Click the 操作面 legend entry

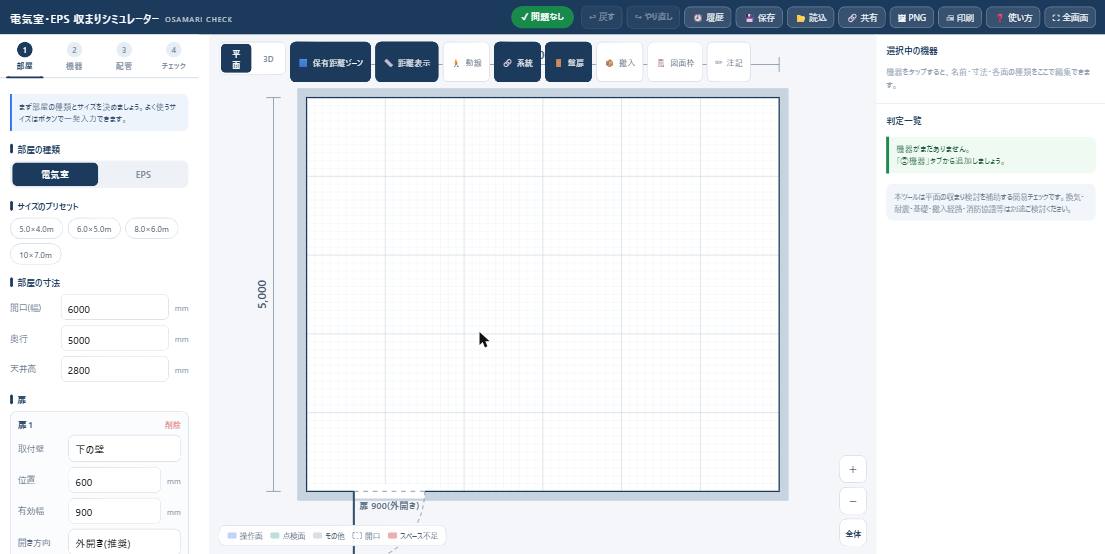(245, 536)
